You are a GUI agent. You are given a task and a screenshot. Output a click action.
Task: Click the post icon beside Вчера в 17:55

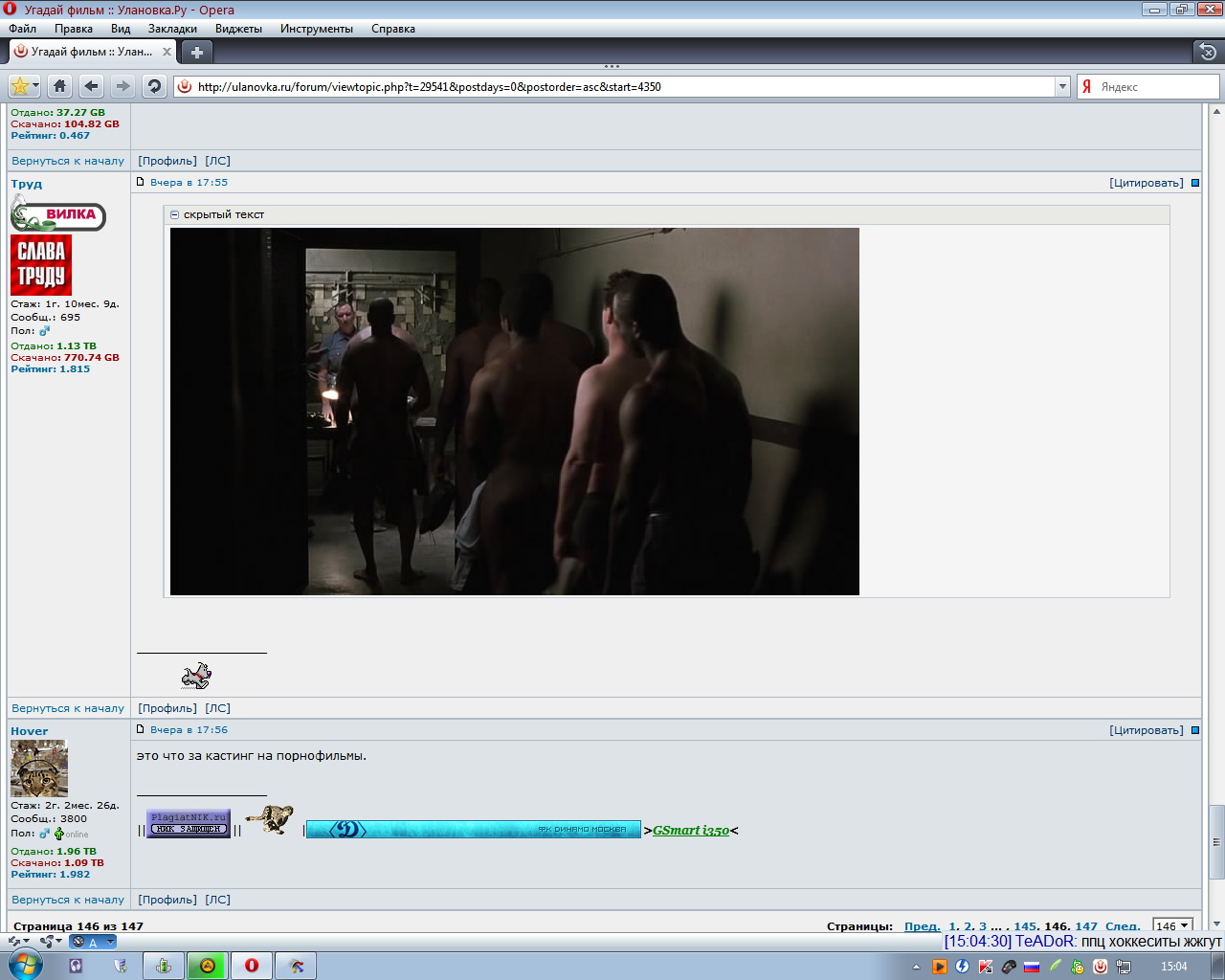click(141, 182)
